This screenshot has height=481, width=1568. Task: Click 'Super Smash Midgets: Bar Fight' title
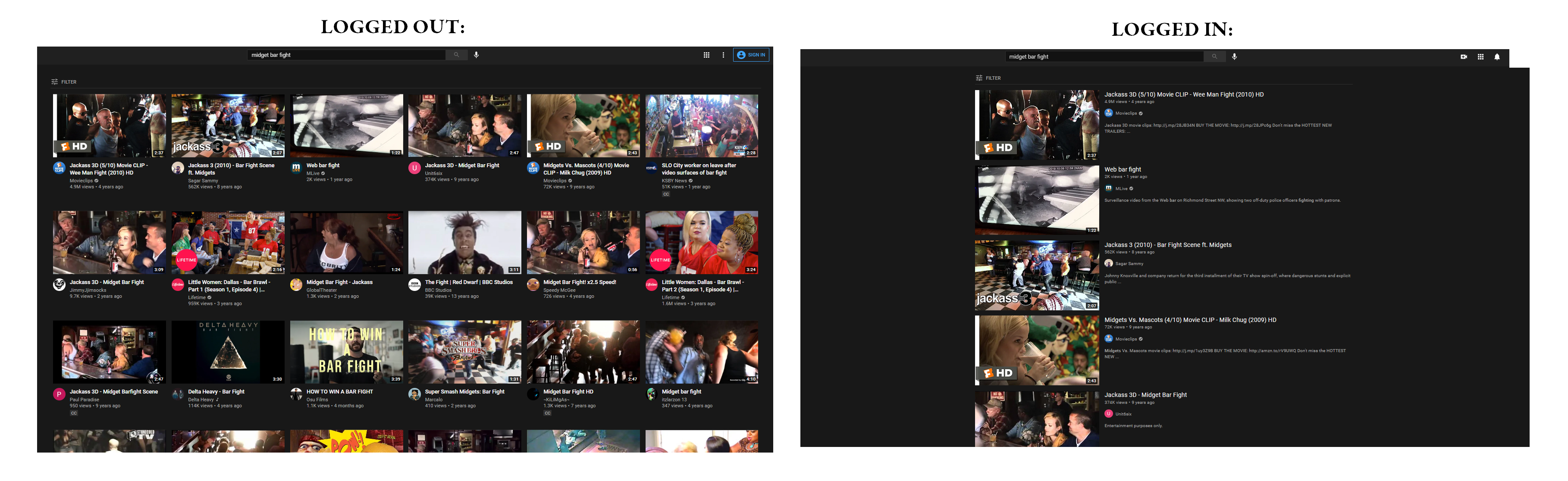coord(464,392)
